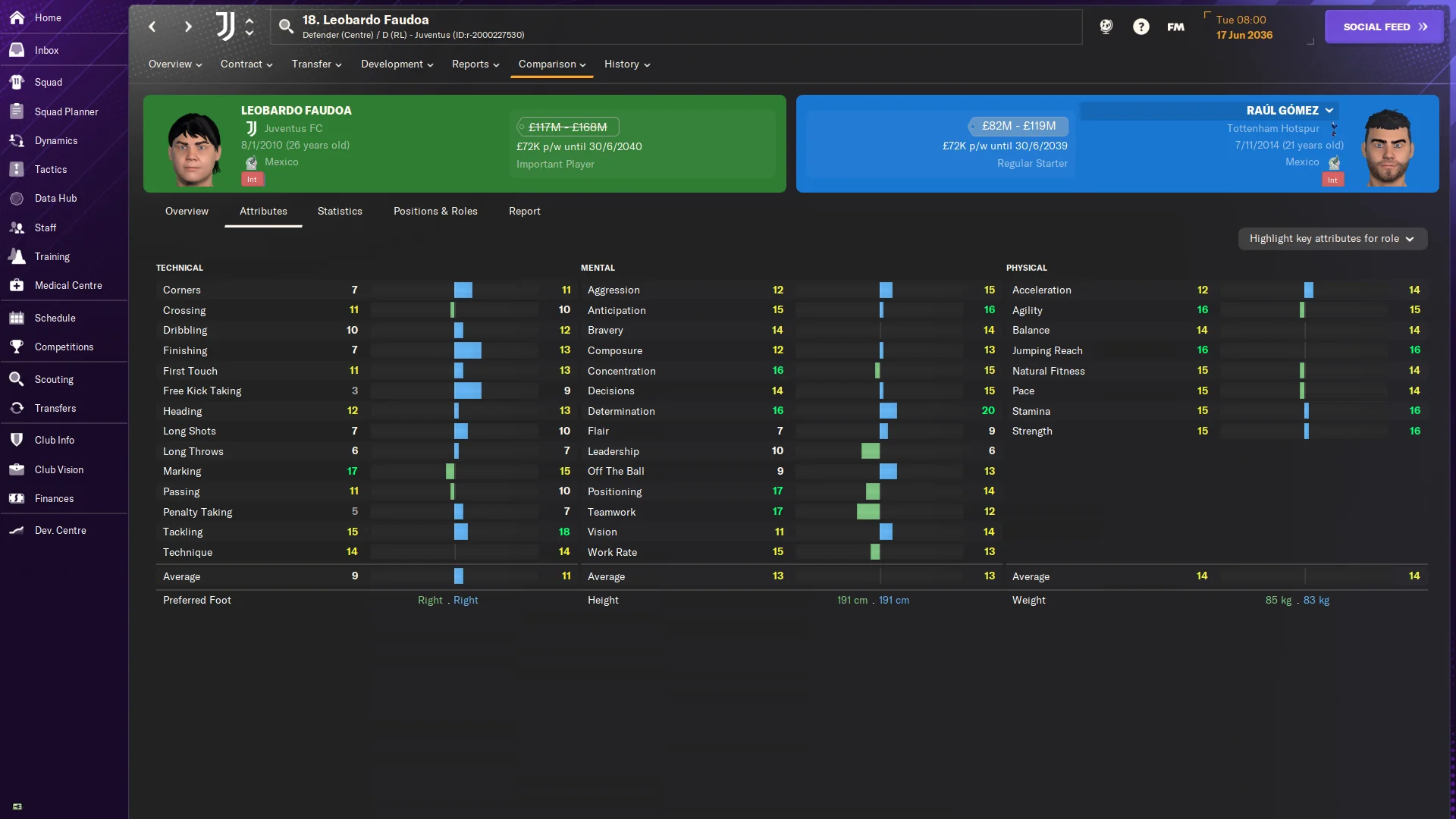This screenshot has width=1456, height=819.
Task: Expand Highlight key attributes for role dropdown
Action: (1332, 238)
